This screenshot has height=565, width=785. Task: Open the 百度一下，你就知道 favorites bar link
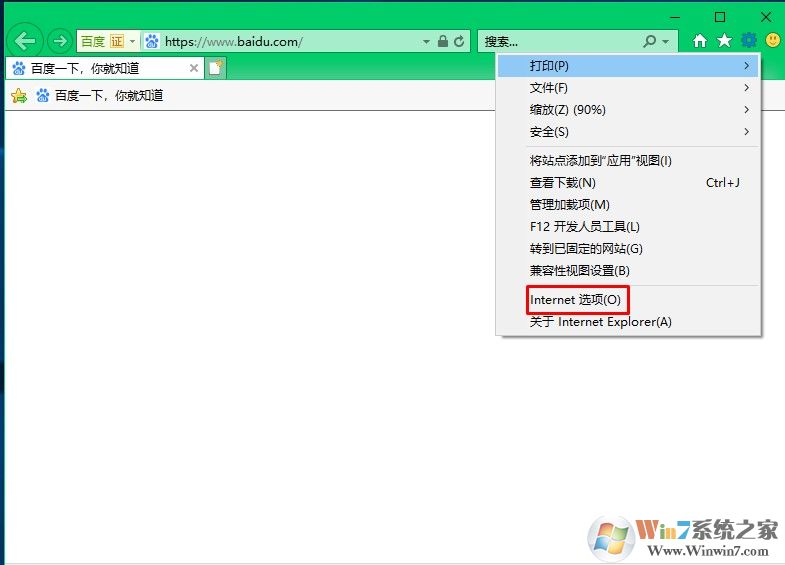[100, 96]
